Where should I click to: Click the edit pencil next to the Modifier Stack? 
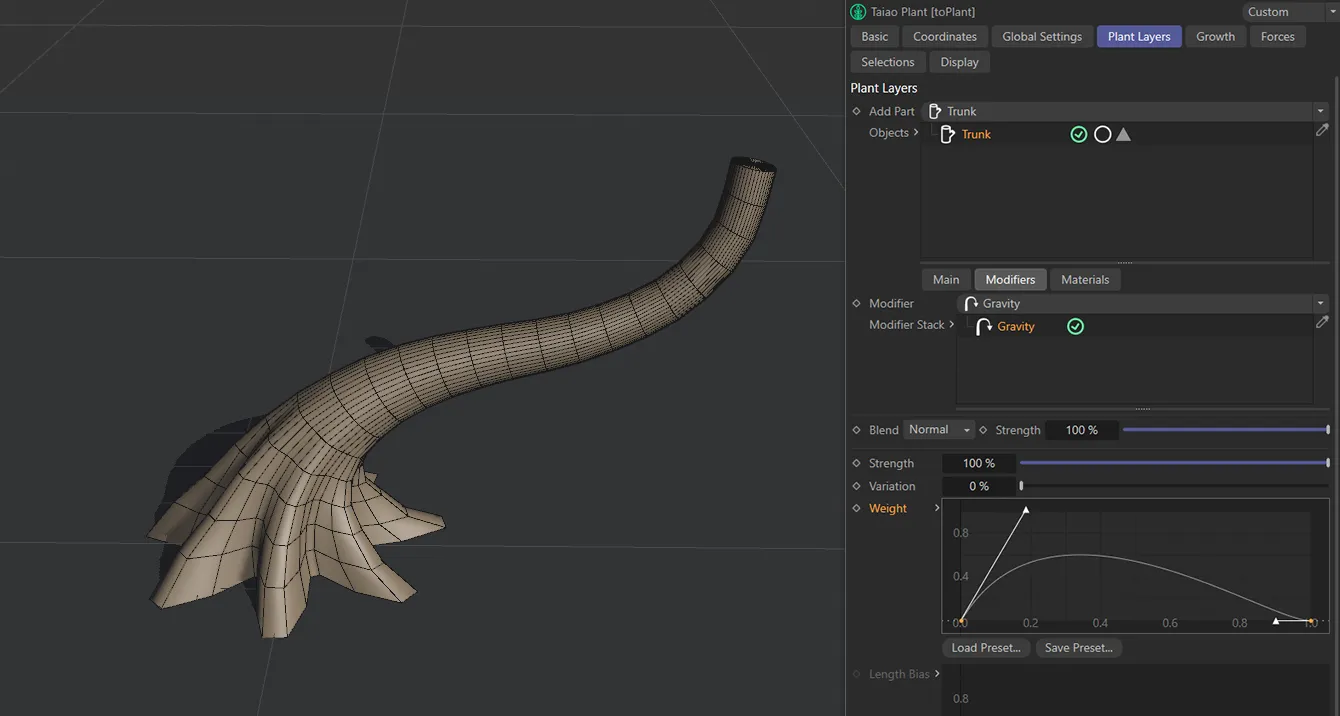pyautogui.click(x=1322, y=322)
